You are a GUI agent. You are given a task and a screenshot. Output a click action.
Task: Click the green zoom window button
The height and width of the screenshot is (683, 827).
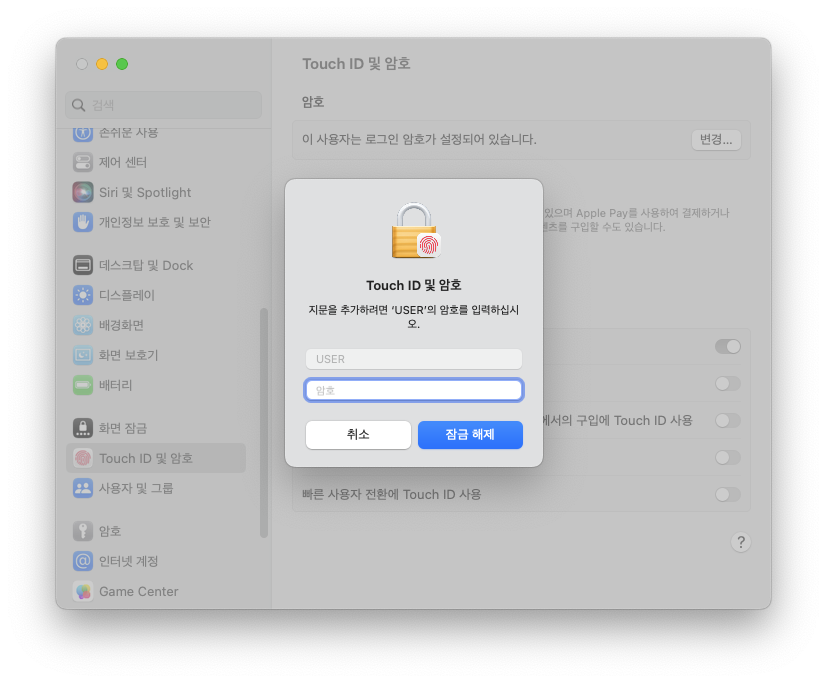click(122, 64)
